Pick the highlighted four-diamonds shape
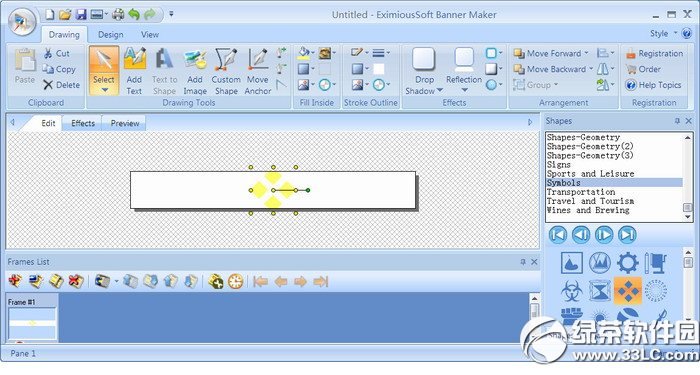Viewport: 700px width, 375px height. pyautogui.click(x=628, y=291)
